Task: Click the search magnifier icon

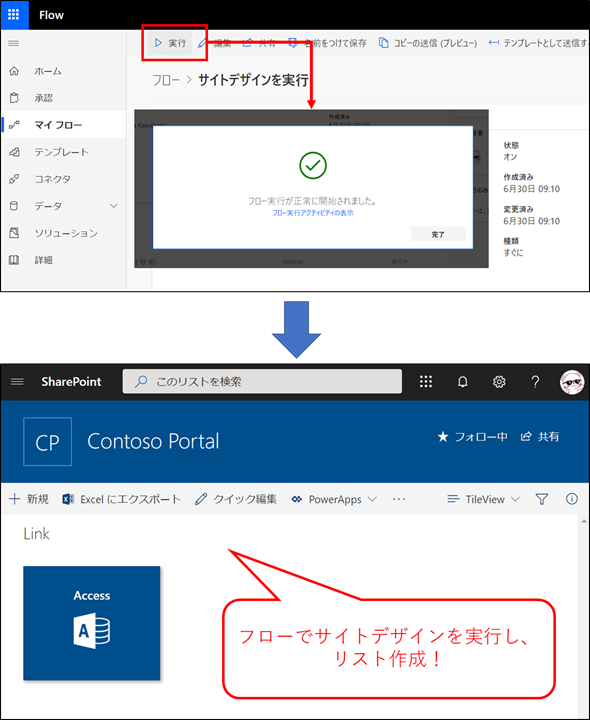Action: tap(141, 382)
